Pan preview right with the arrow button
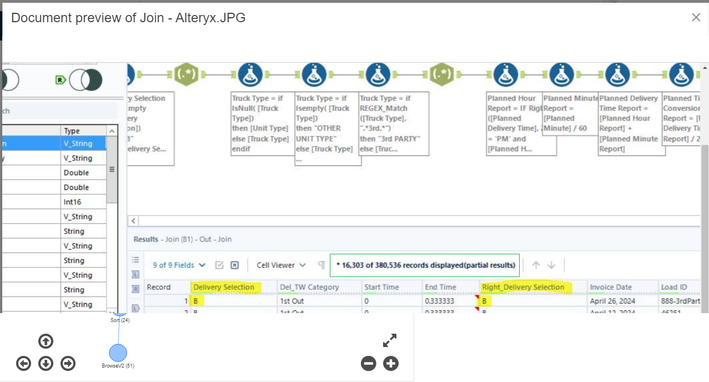The width and height of the screenshot is (709, 382). coord(68,363)
